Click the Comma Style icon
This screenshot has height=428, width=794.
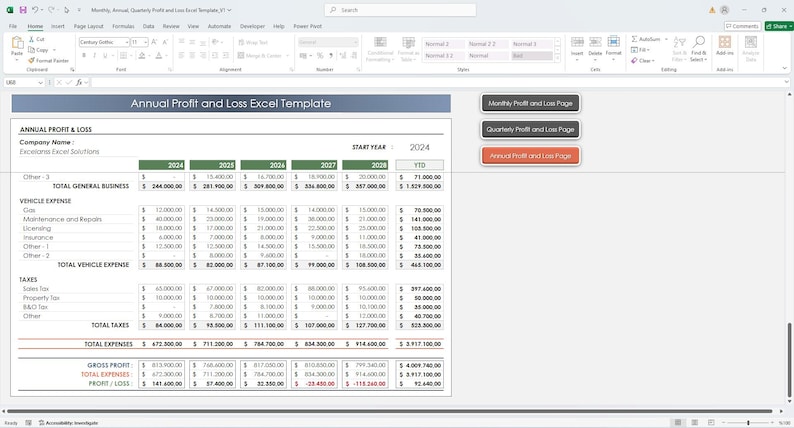(331, 56)
